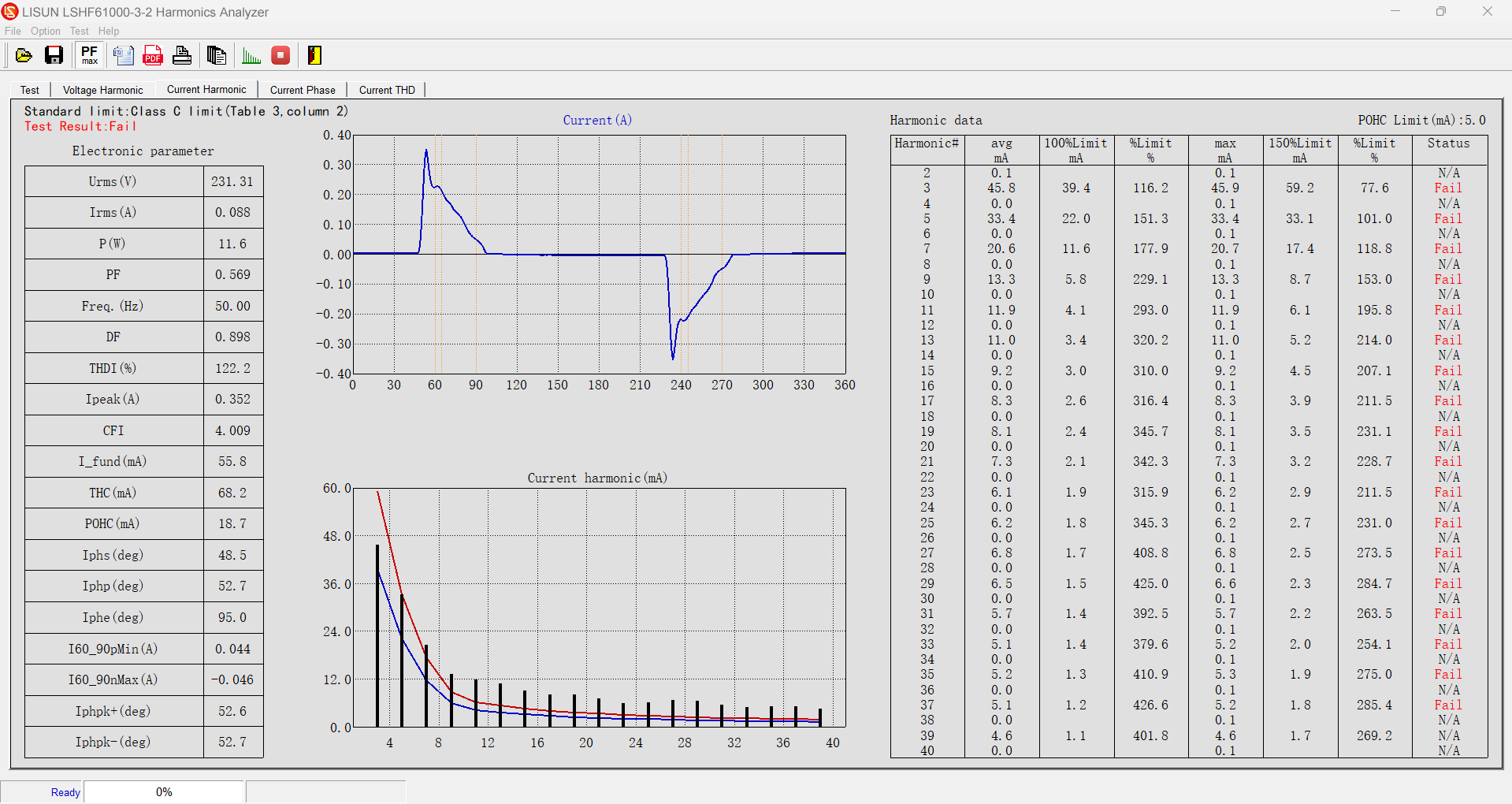
Task: Exit the program via door icon
Action: [x=314, y=55]
